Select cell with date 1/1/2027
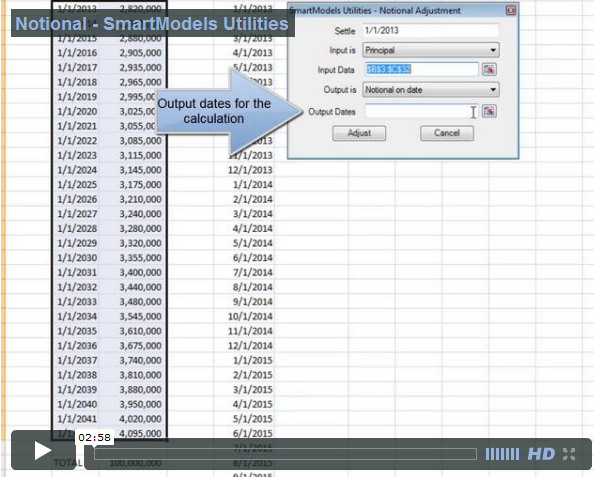 (77, 214)
